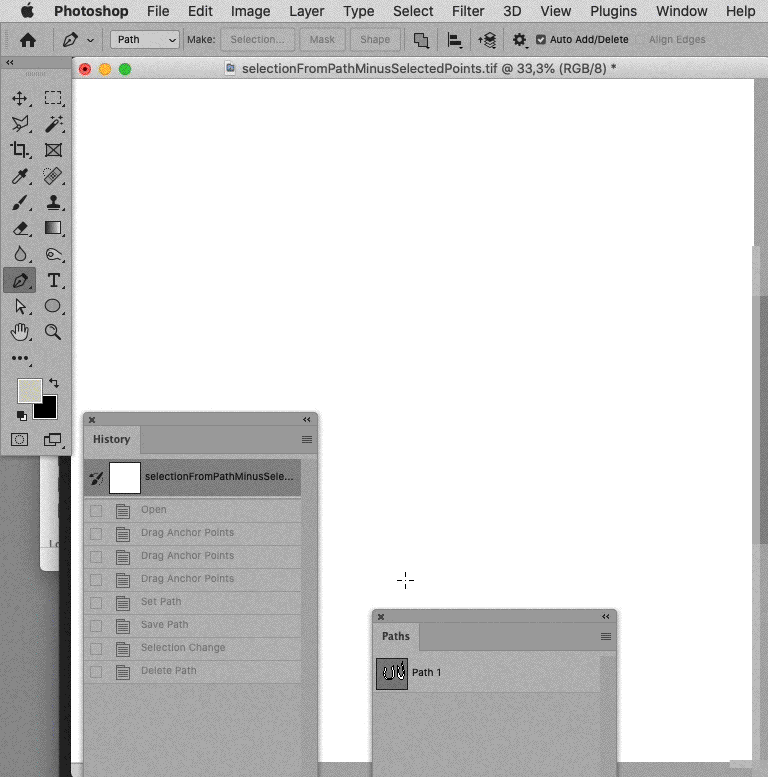The image size is (768, 777).
Task: Activate the Eraser tool
Action: (20, 228)
